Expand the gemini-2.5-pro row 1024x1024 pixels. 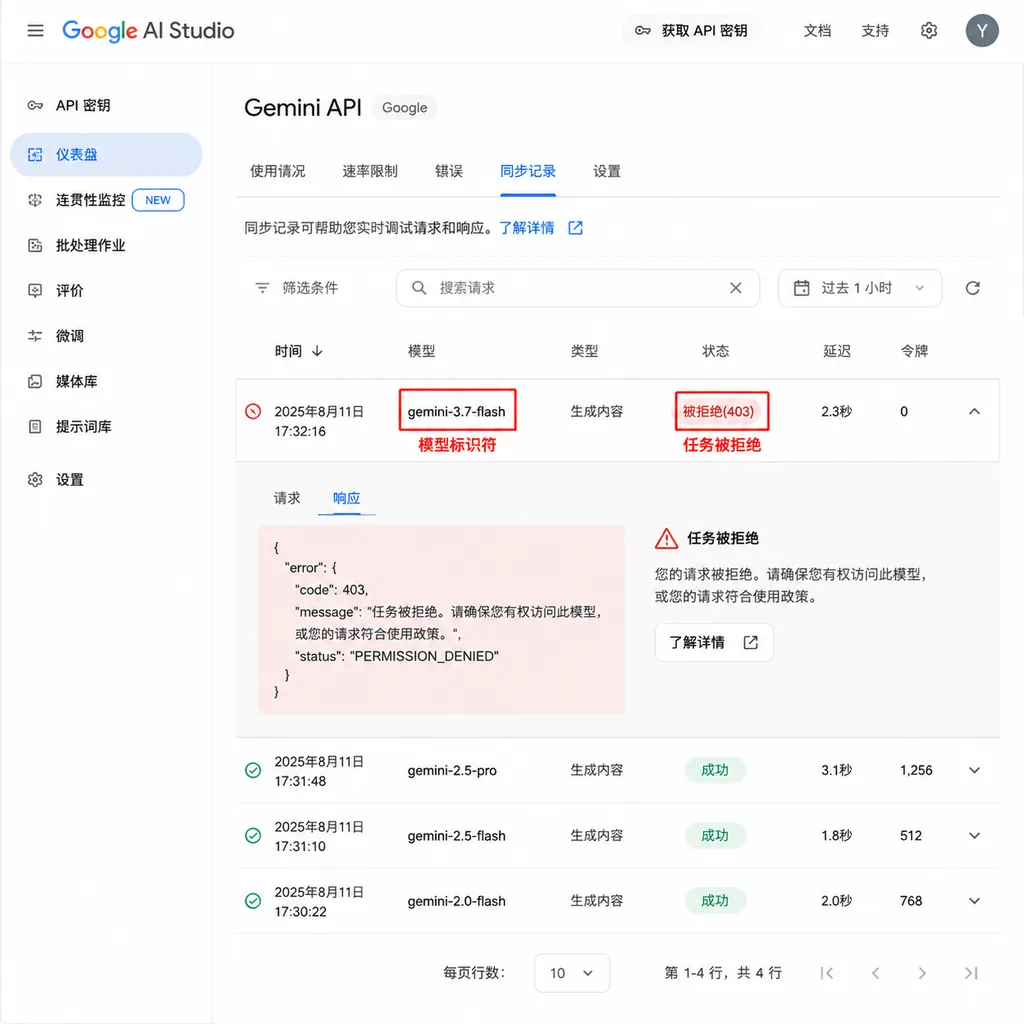[974, 771]
